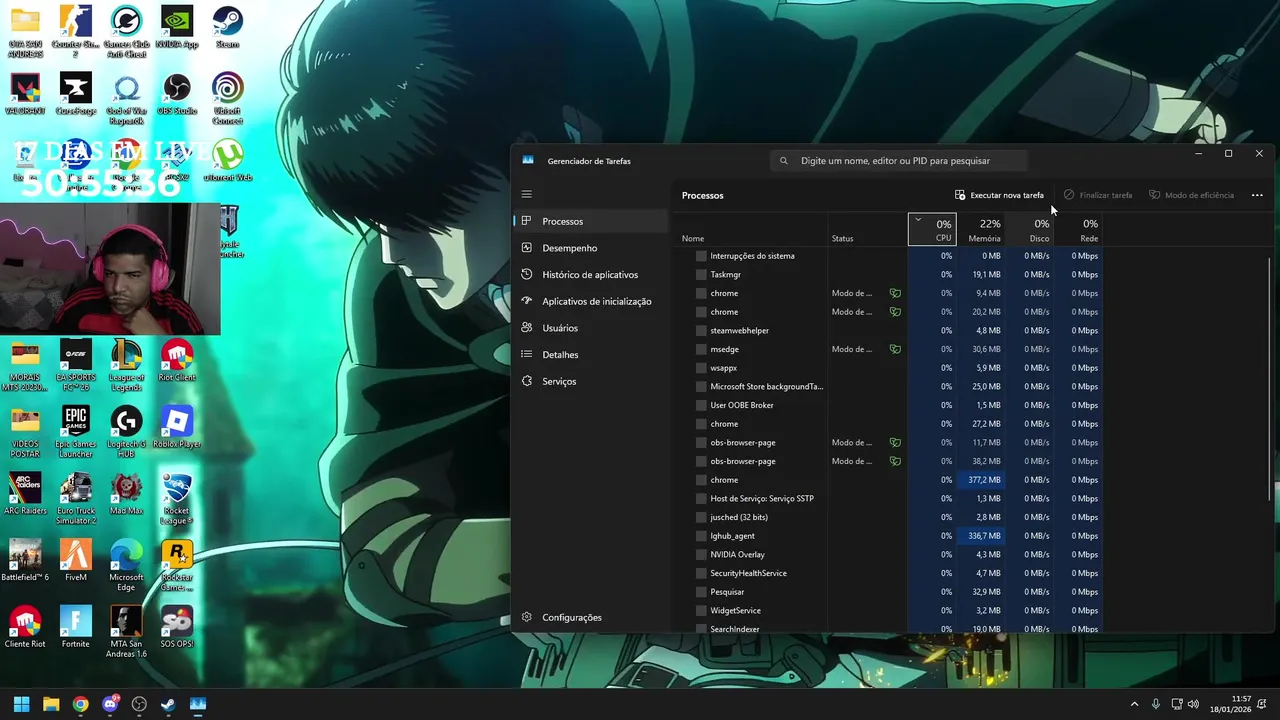Open the Riot Client desktop icon
1280x720 pixels.
coord(177,361)
